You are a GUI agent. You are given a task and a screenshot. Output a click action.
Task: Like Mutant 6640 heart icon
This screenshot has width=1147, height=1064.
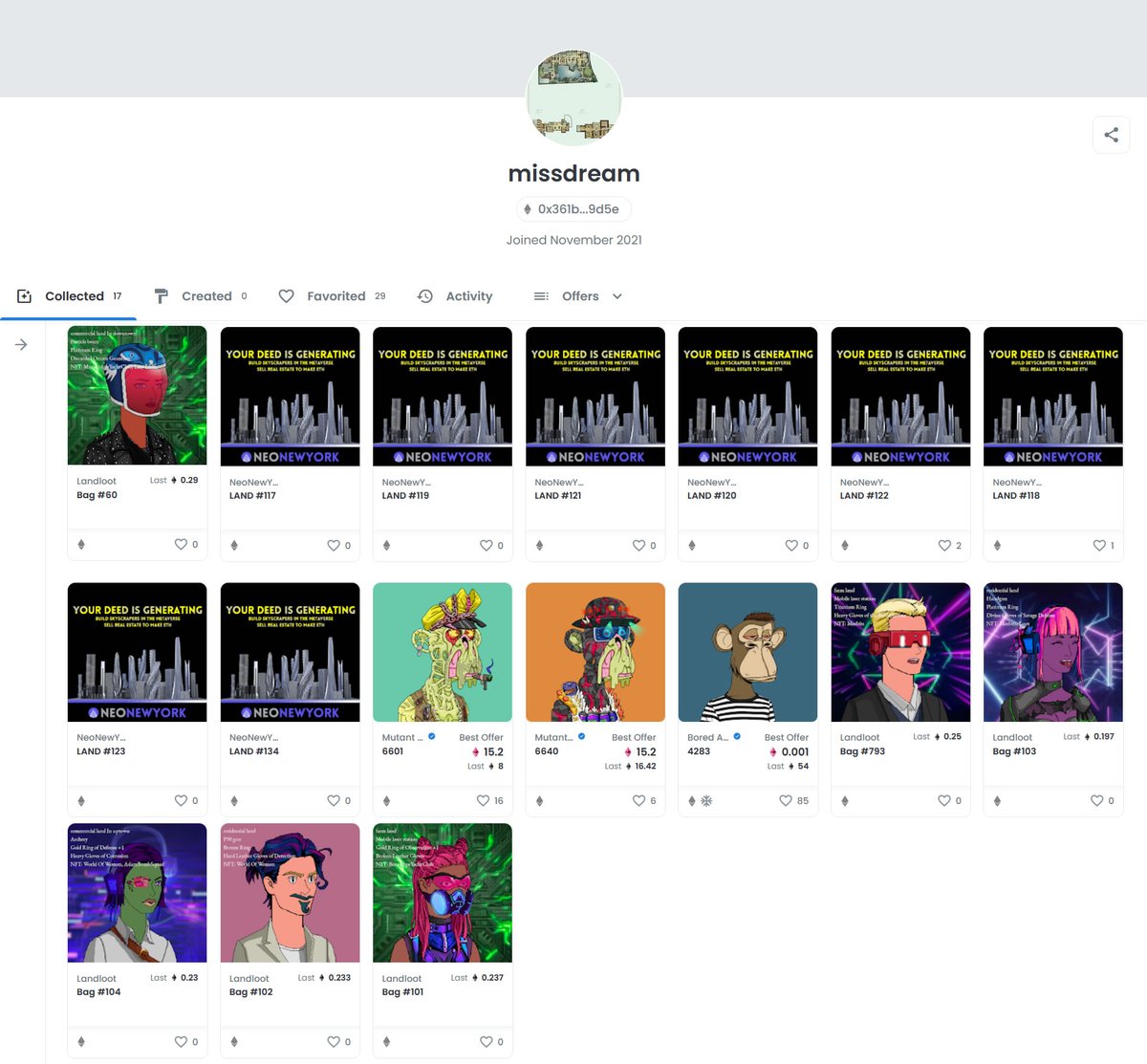(638, 801)
